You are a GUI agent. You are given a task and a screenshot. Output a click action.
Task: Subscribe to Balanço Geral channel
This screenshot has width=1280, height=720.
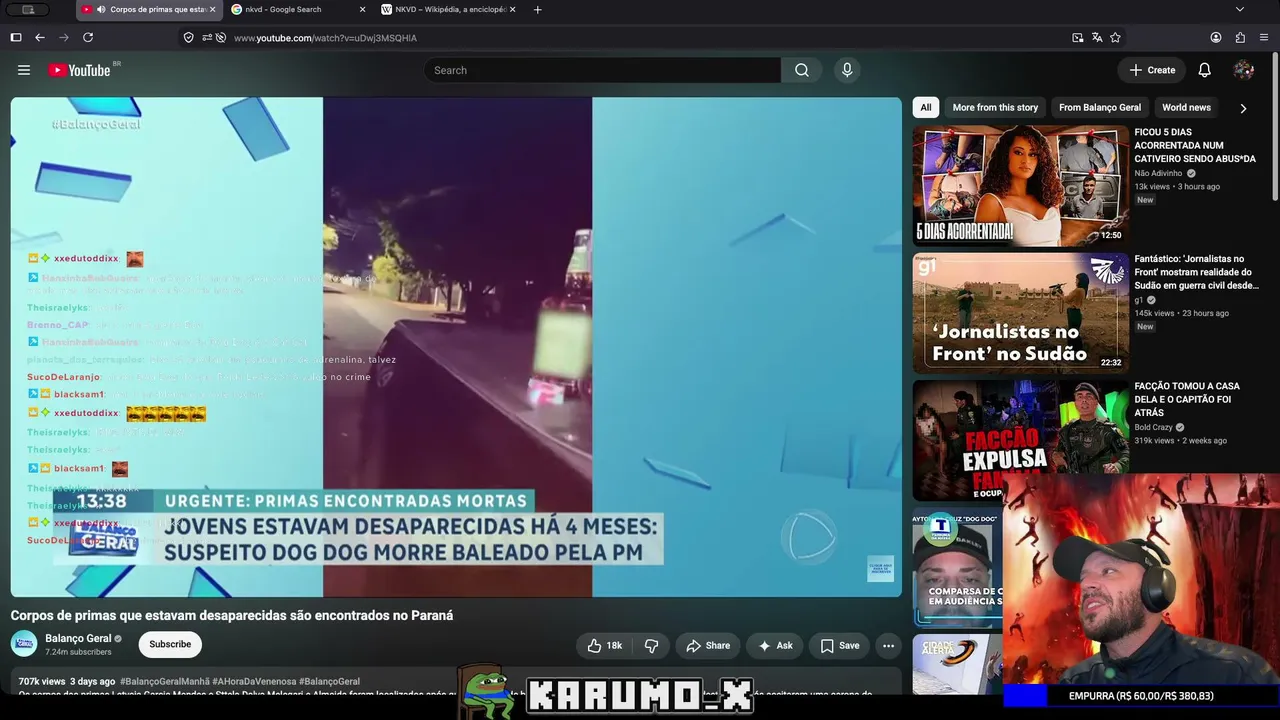click(x=170, y=645)
